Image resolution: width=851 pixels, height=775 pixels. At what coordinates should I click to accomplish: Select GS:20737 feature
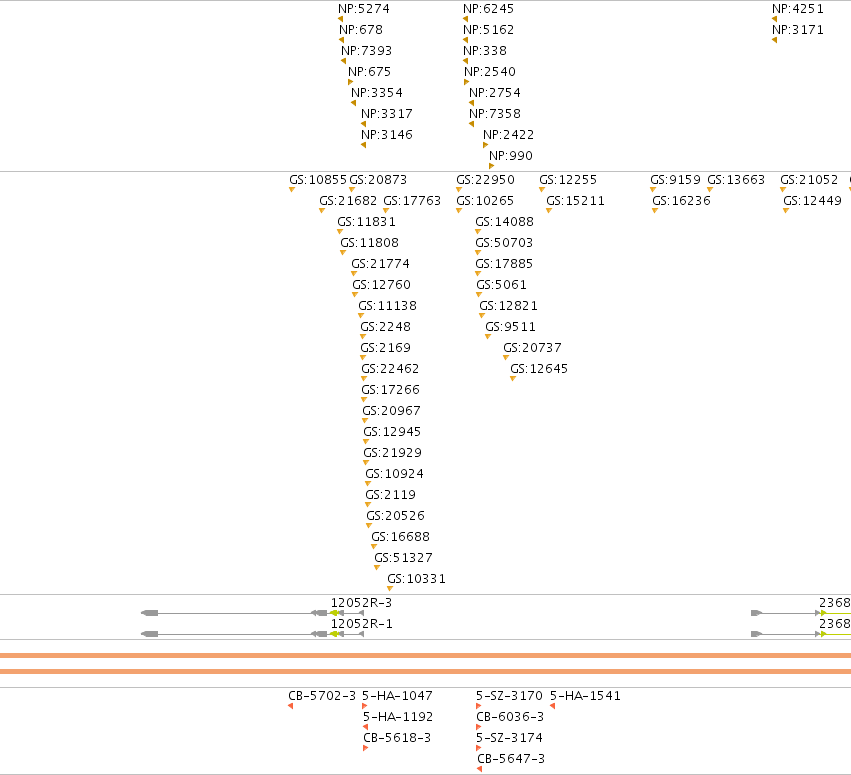[532, 348]
